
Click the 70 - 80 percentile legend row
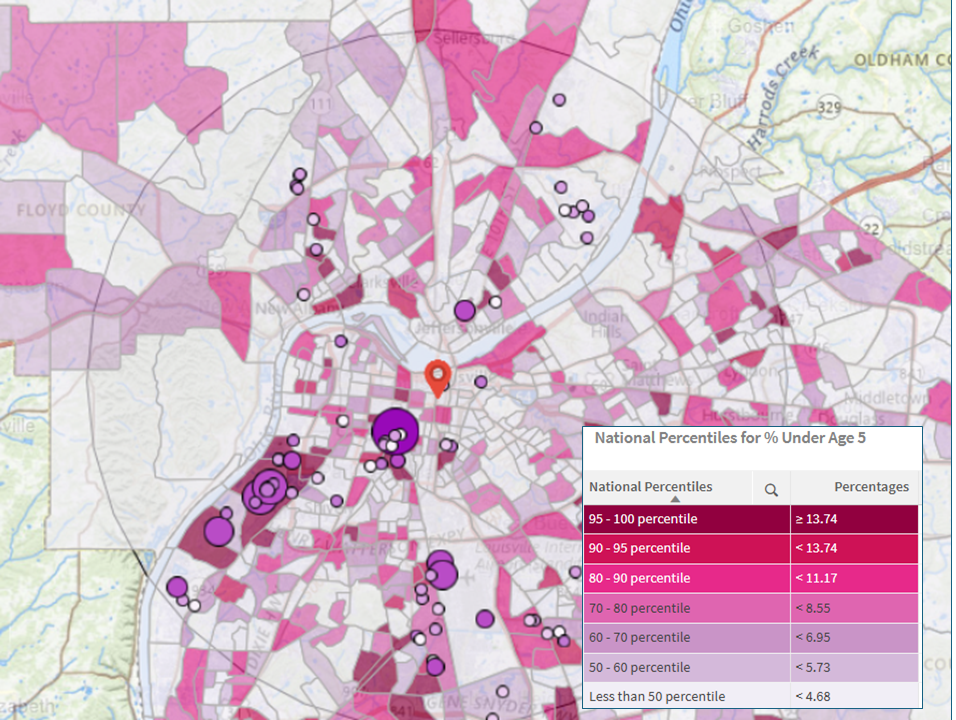(685, 607)
